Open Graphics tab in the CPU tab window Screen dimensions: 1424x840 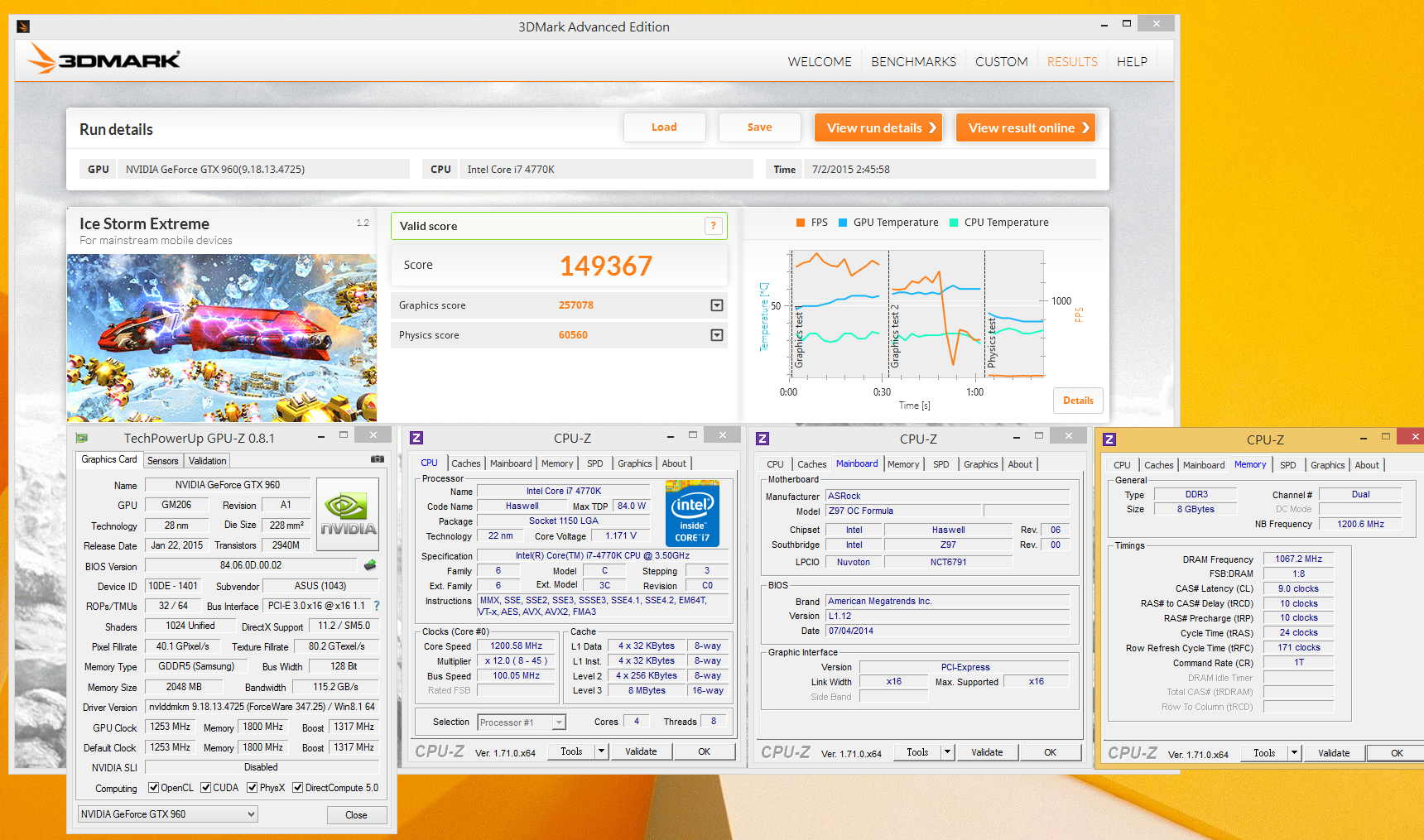[635, 463]
